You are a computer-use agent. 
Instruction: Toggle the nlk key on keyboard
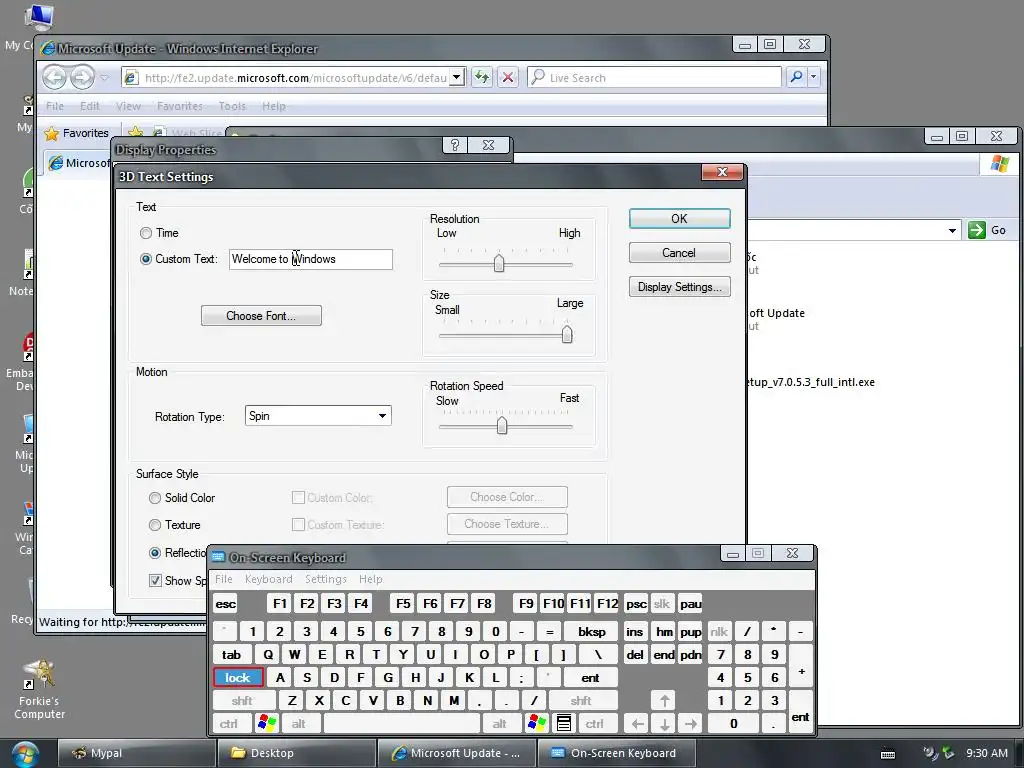(719, 632)
